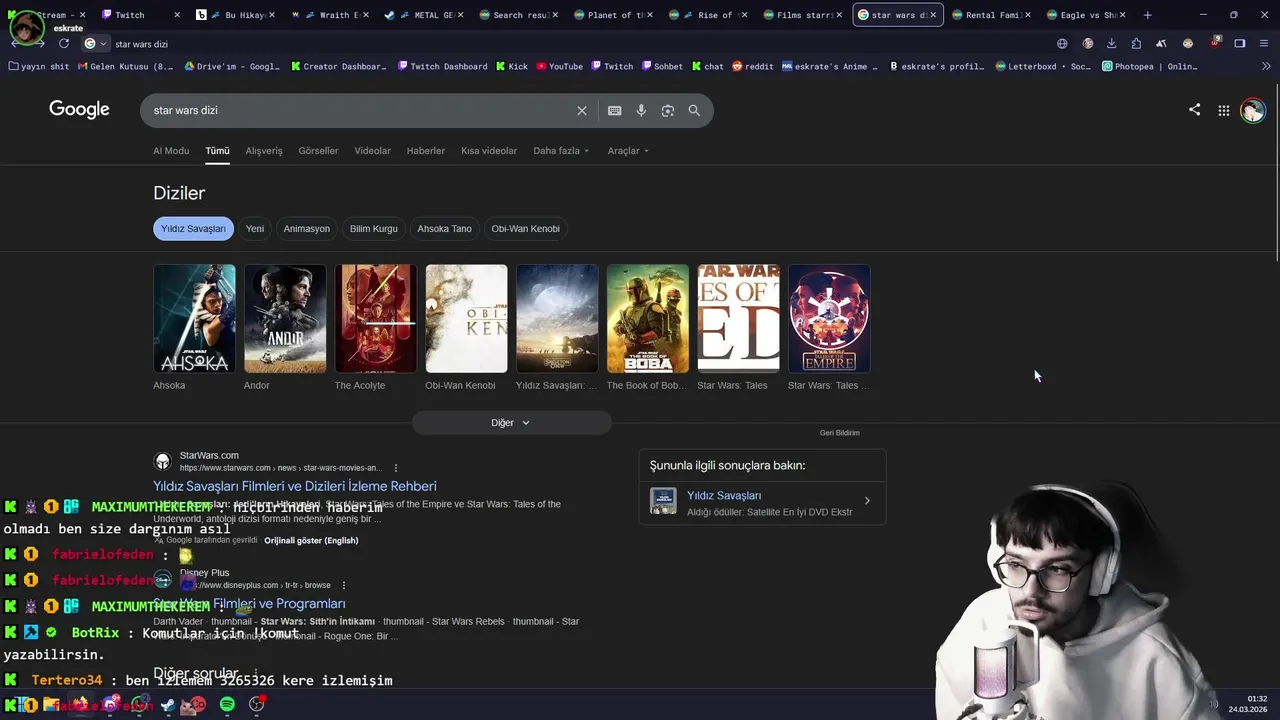Open the browser downloads icon
The height and width of the screenshot is (720, 1280).
point(1111,44)
